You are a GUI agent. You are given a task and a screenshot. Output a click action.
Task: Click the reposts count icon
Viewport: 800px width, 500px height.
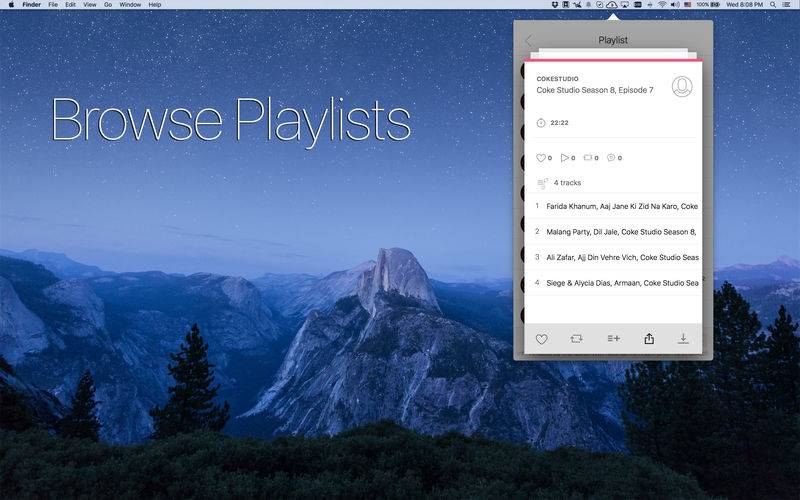[588, 158]
